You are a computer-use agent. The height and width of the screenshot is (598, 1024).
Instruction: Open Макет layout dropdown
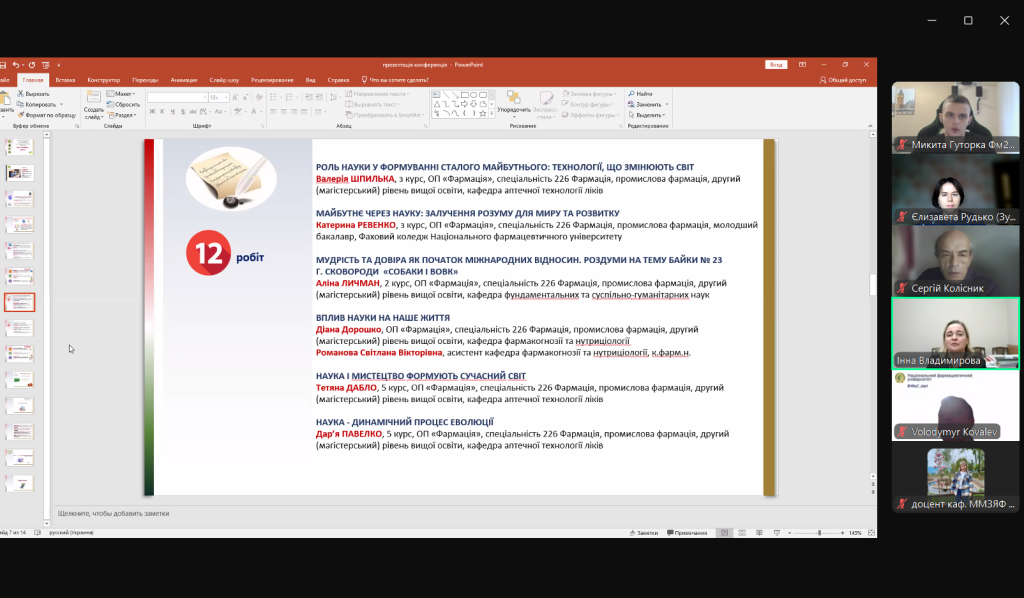[121, 94]
